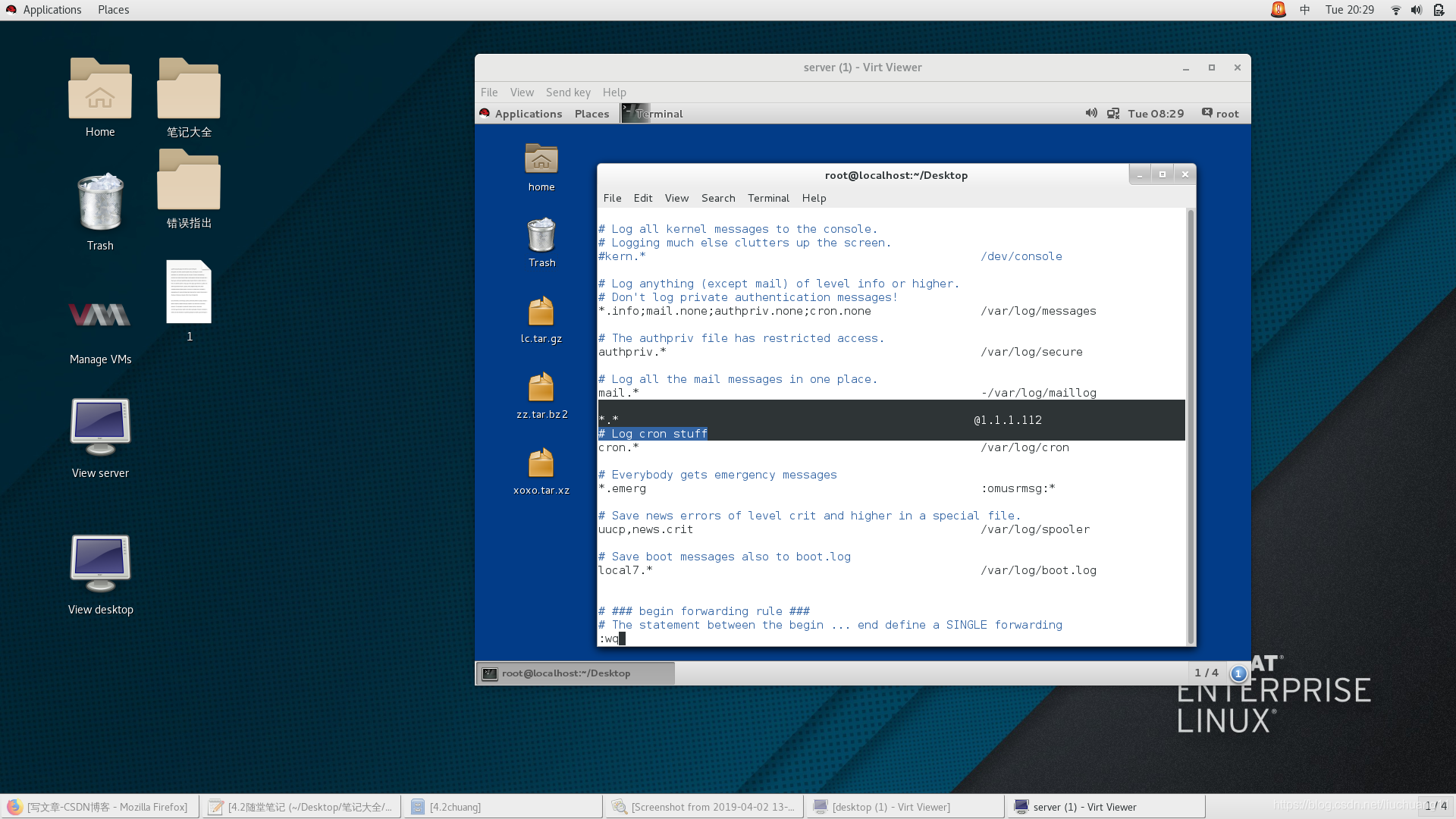Click the Search menu in terminal

point(718,197)
